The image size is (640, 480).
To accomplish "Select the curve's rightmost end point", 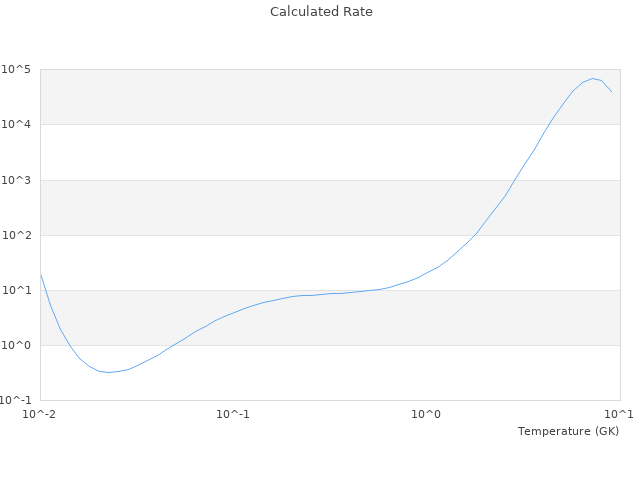I will [611, 92].
